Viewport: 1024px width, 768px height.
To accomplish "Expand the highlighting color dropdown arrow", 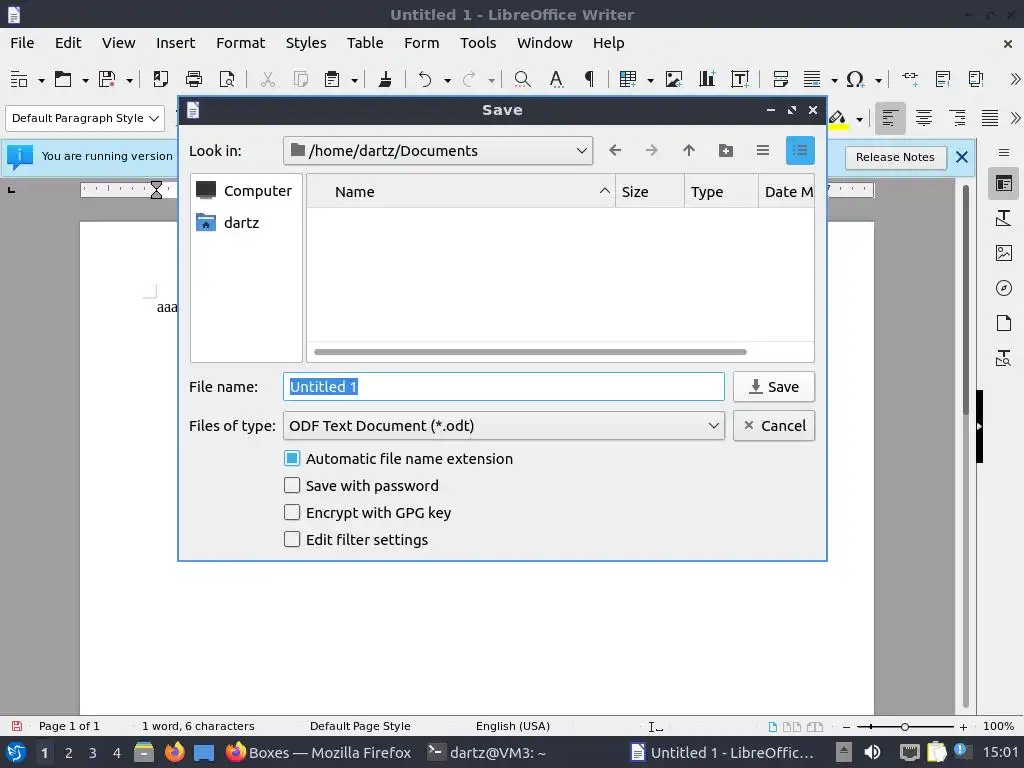I will [x=859, y=119].
